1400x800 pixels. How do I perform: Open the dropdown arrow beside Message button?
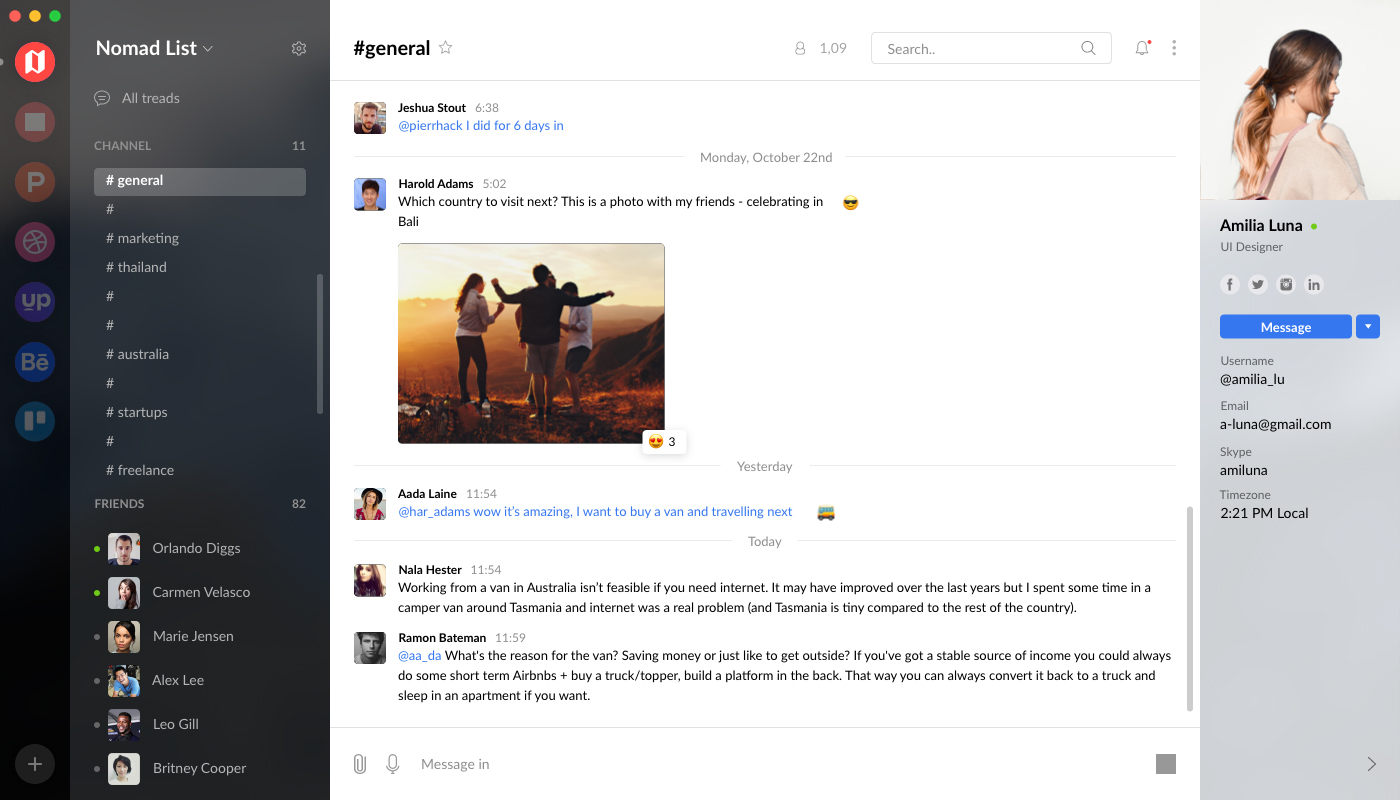[1368, 327]
